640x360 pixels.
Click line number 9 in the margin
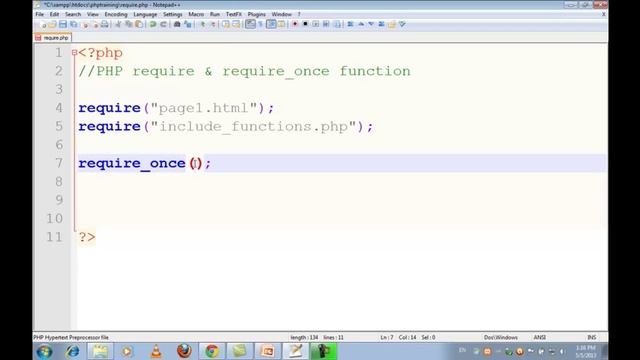tap(59, 200)
